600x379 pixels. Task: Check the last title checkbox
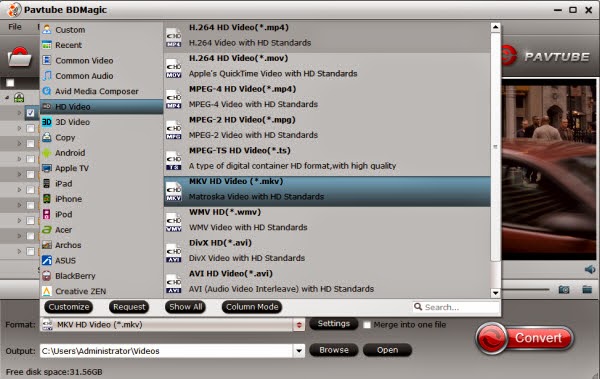coord(31,251)
